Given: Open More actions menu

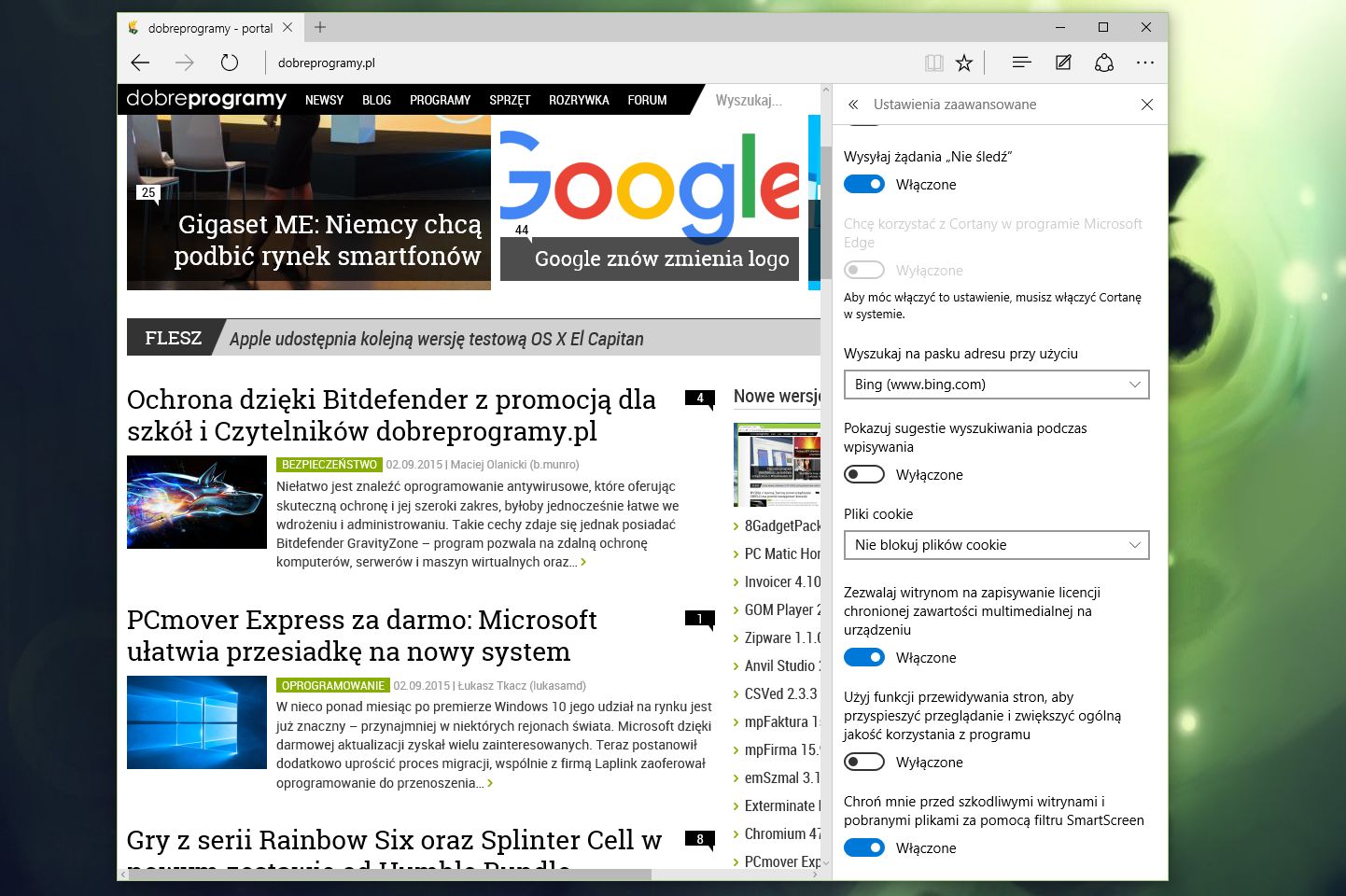Looking at the screenshot, I should 1145,62.
